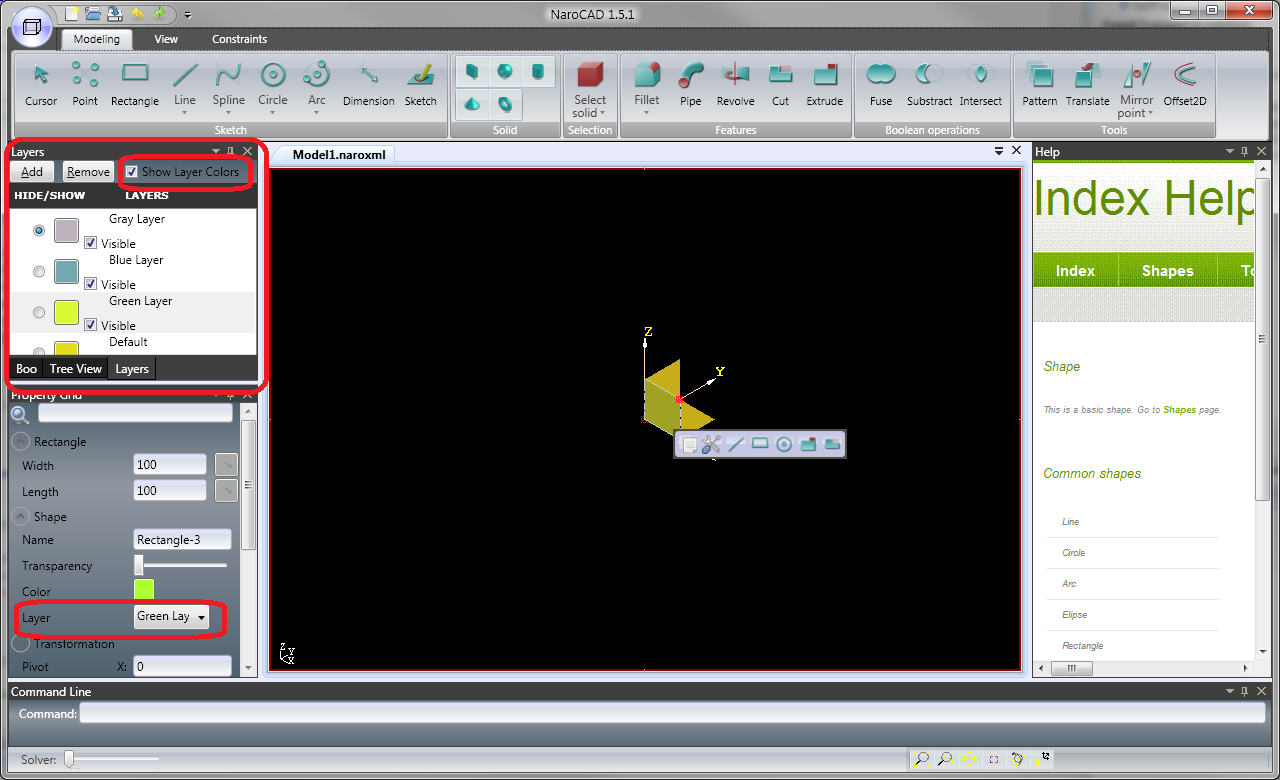Follow the Shapes link in the help text
1280x780 pixels.
click(x=1179, y=410)
